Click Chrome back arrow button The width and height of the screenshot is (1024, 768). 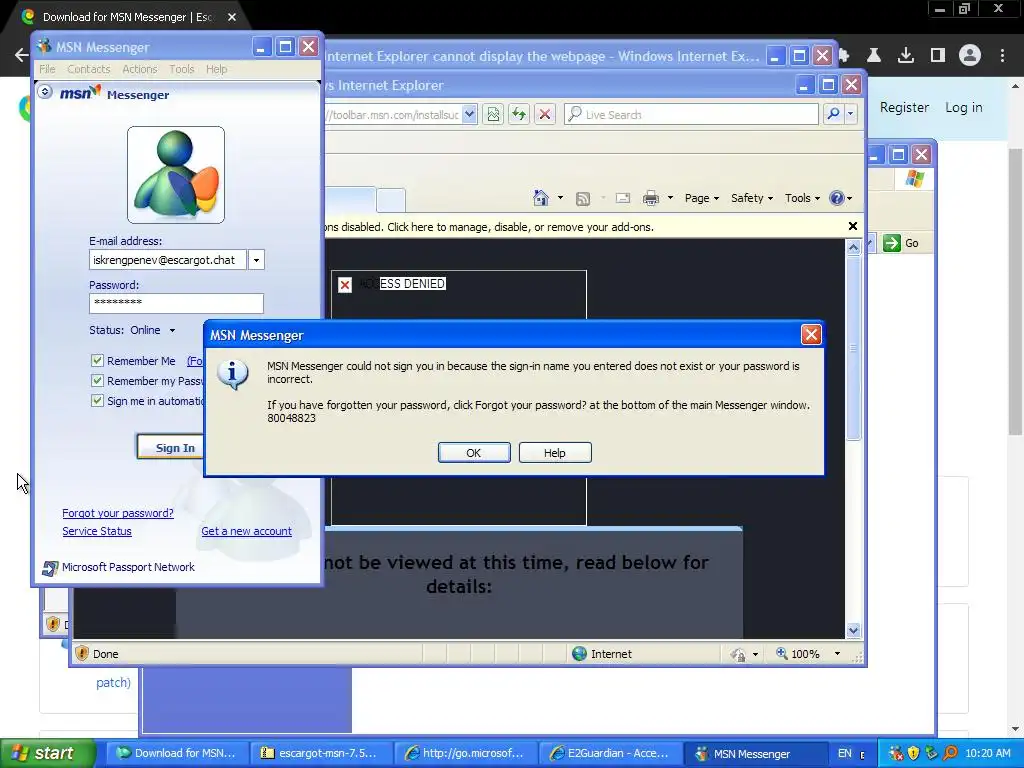(21, 55)
